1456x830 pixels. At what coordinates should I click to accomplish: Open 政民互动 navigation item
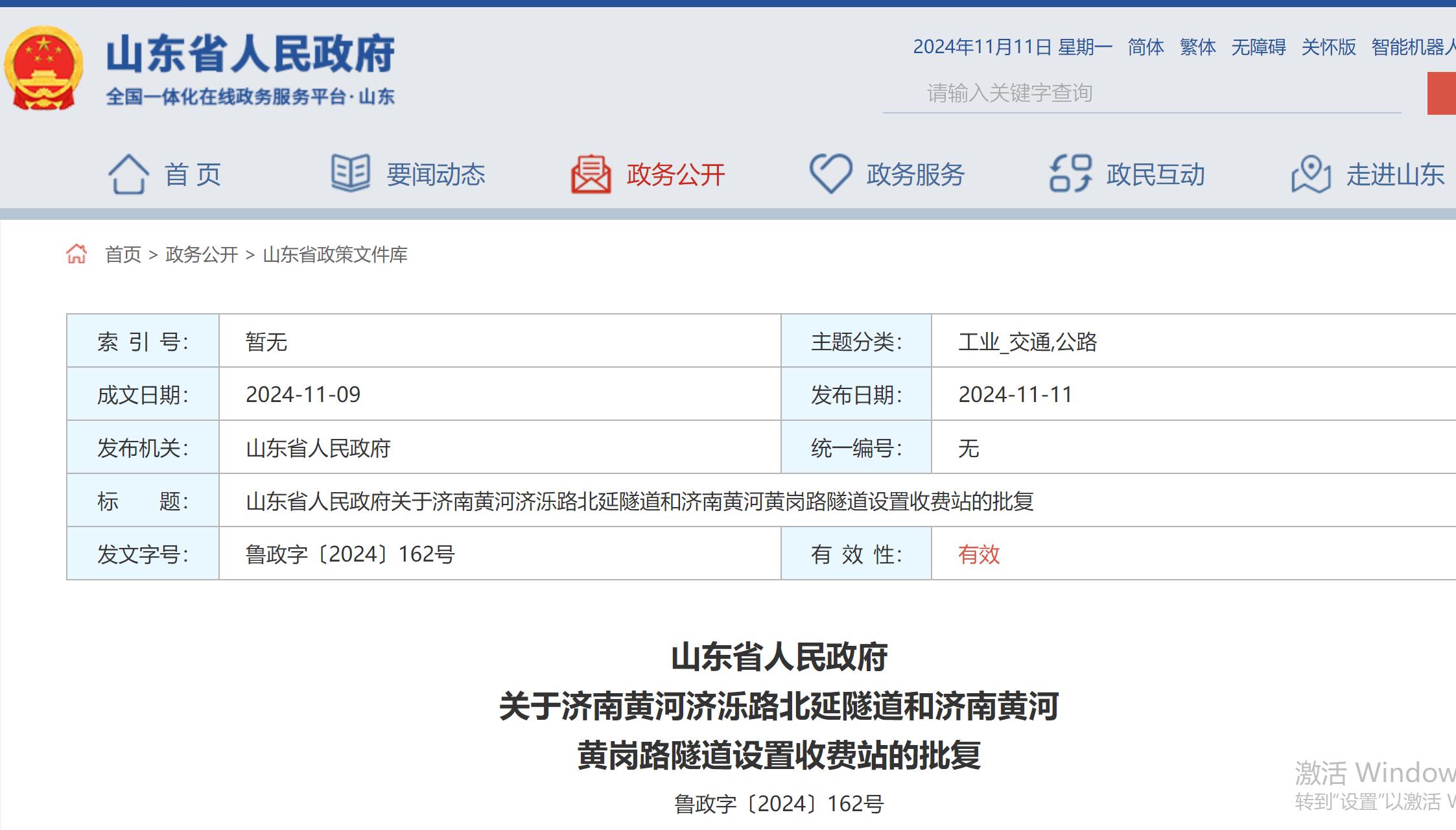coord(1155,174)
